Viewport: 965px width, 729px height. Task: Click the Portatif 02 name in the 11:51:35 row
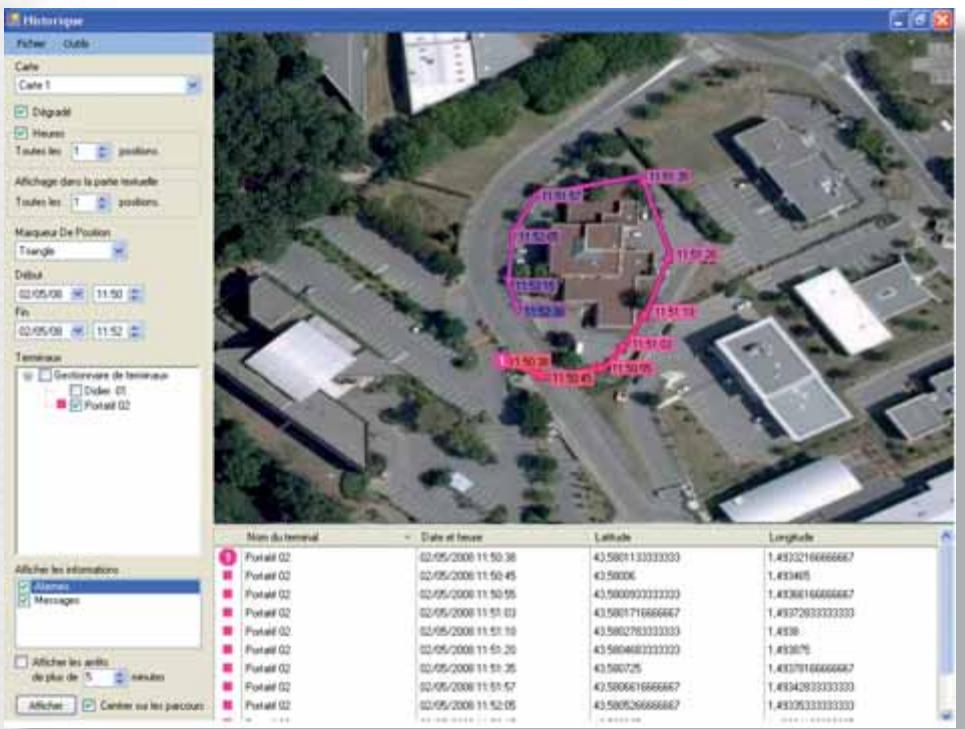coord(267,668)
